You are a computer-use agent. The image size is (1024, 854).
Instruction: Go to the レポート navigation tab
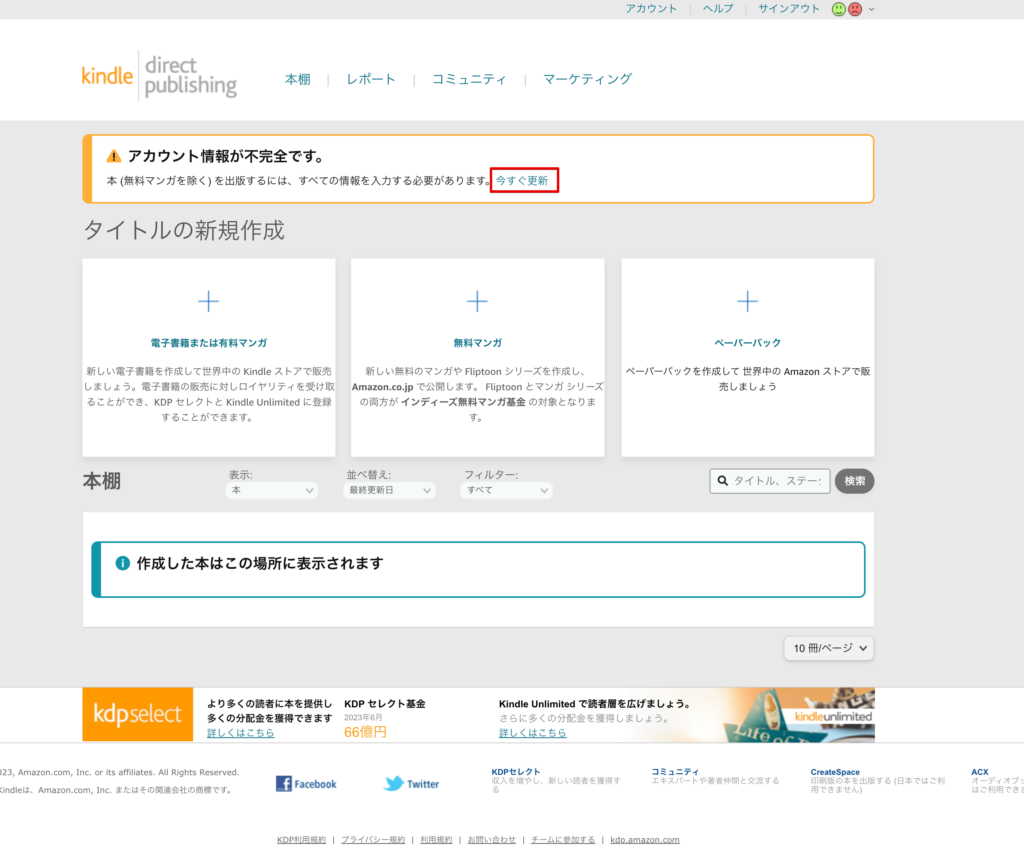pyautogui.click(x=371, y=79)
